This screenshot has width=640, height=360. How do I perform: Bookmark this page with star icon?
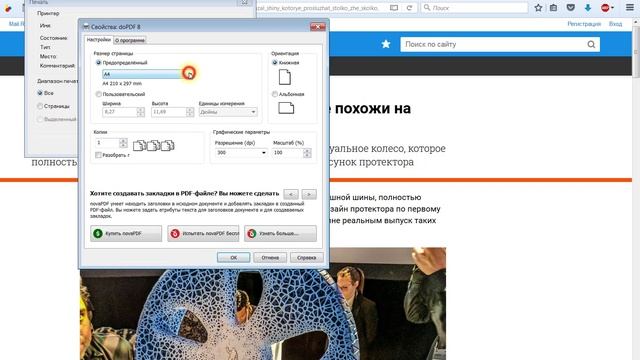[538, 8]
